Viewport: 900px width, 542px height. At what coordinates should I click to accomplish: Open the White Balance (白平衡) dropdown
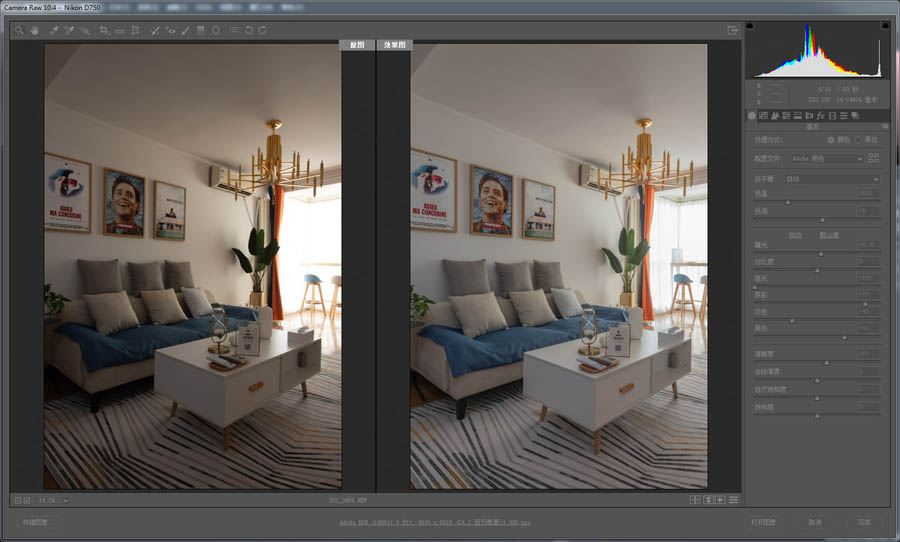click(x=832, y=179)
